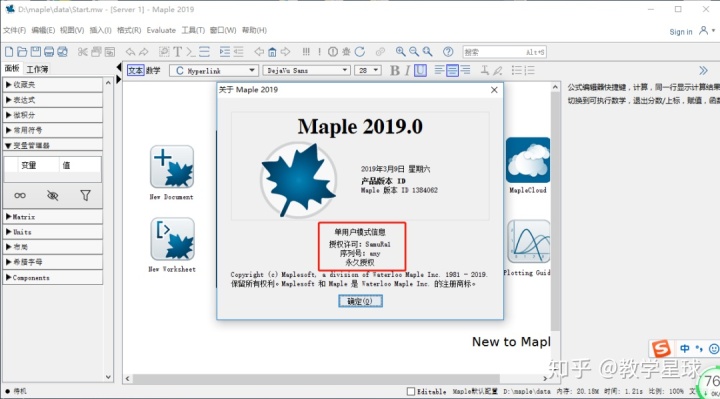Click the Sign in link
Screen dimensions: 720x399
681,32
